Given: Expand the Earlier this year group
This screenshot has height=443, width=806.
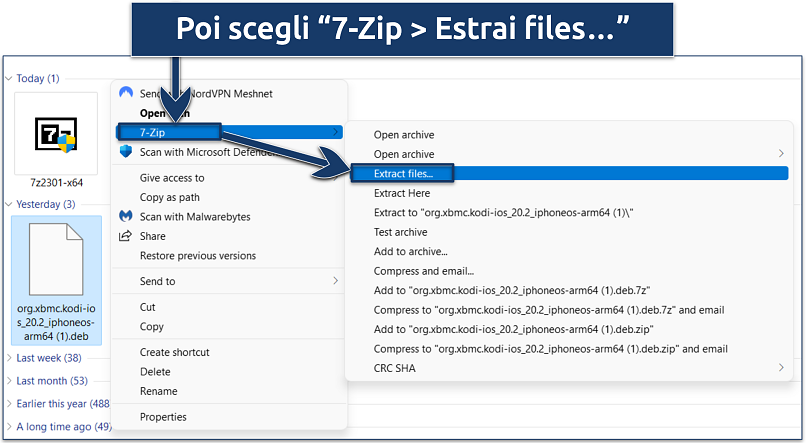Looking at the screenshot, I should [9, 404].
